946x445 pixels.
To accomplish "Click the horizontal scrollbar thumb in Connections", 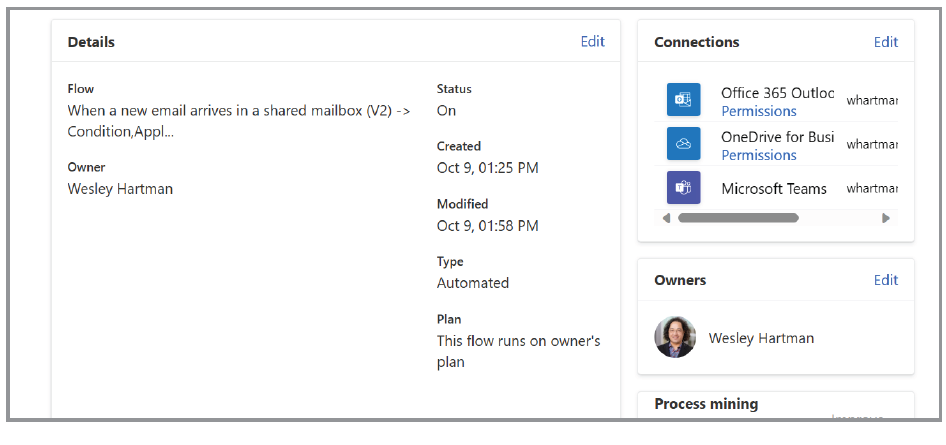I will click(738, 217).
